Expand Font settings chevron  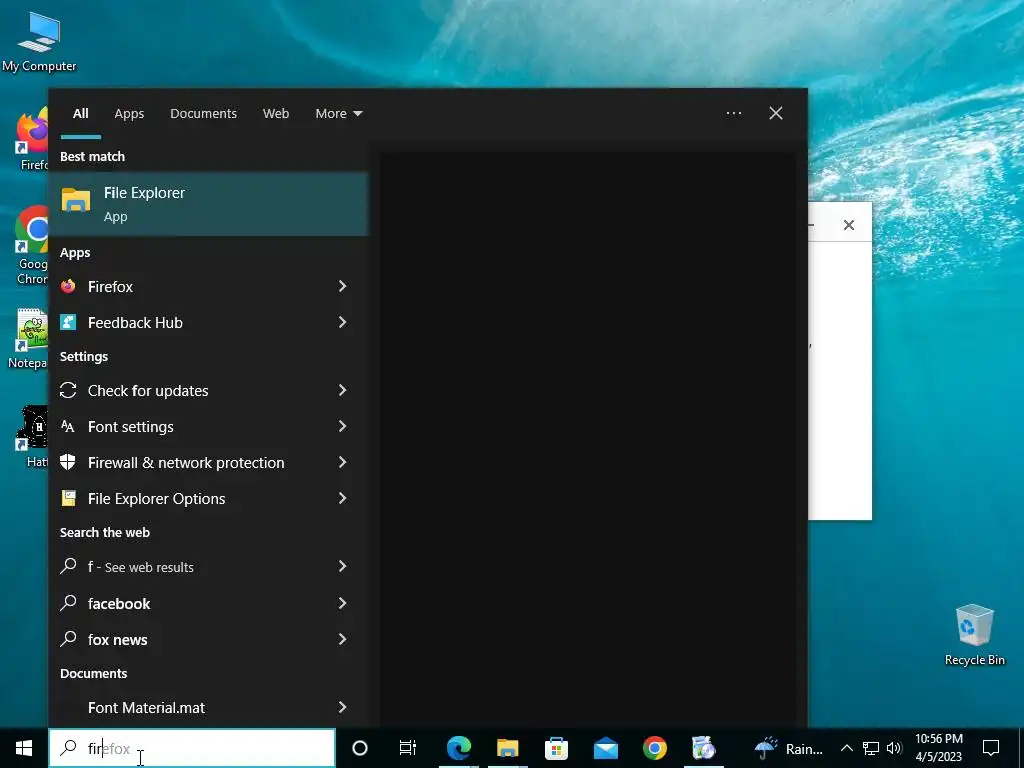342,426
